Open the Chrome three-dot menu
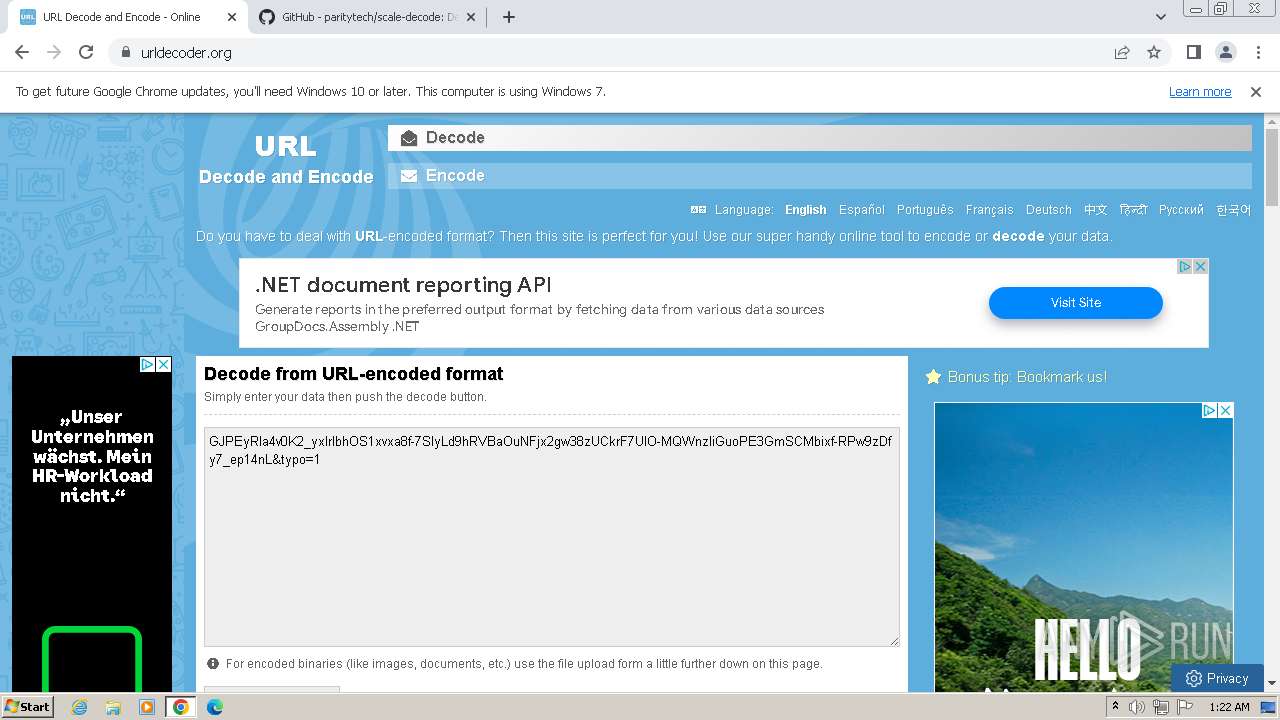 (1256, 52)
